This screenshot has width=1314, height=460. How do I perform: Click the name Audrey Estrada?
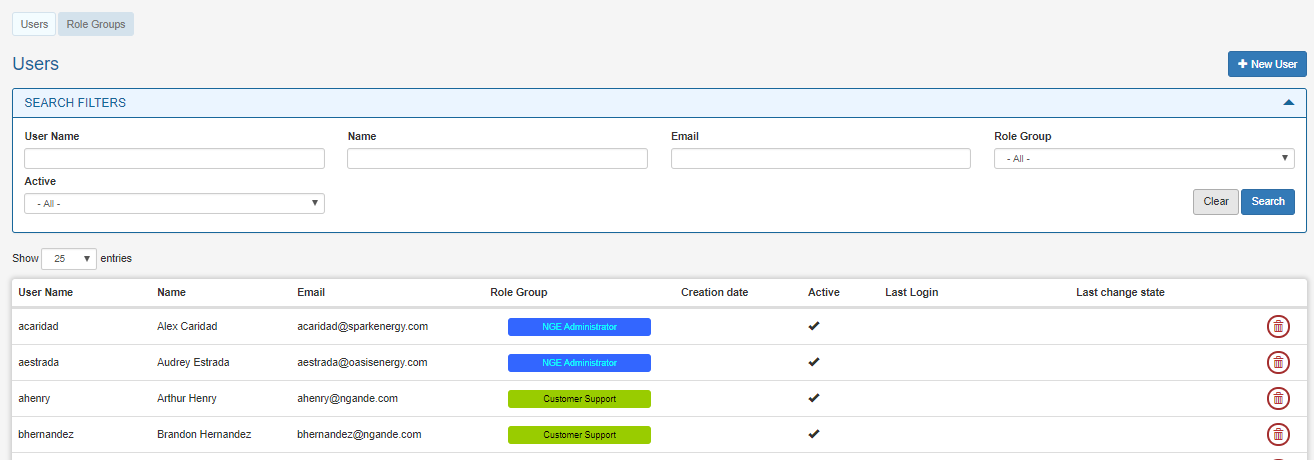pyautogui.click(x=193, y=362)
